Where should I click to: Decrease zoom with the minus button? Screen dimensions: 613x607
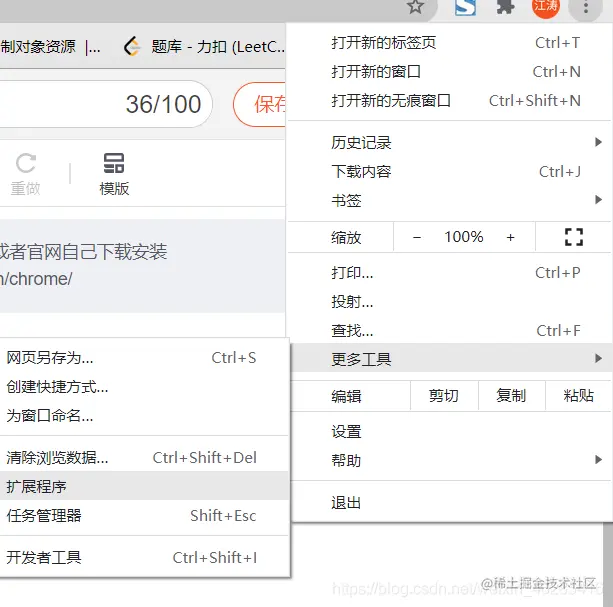click(417, 237)
